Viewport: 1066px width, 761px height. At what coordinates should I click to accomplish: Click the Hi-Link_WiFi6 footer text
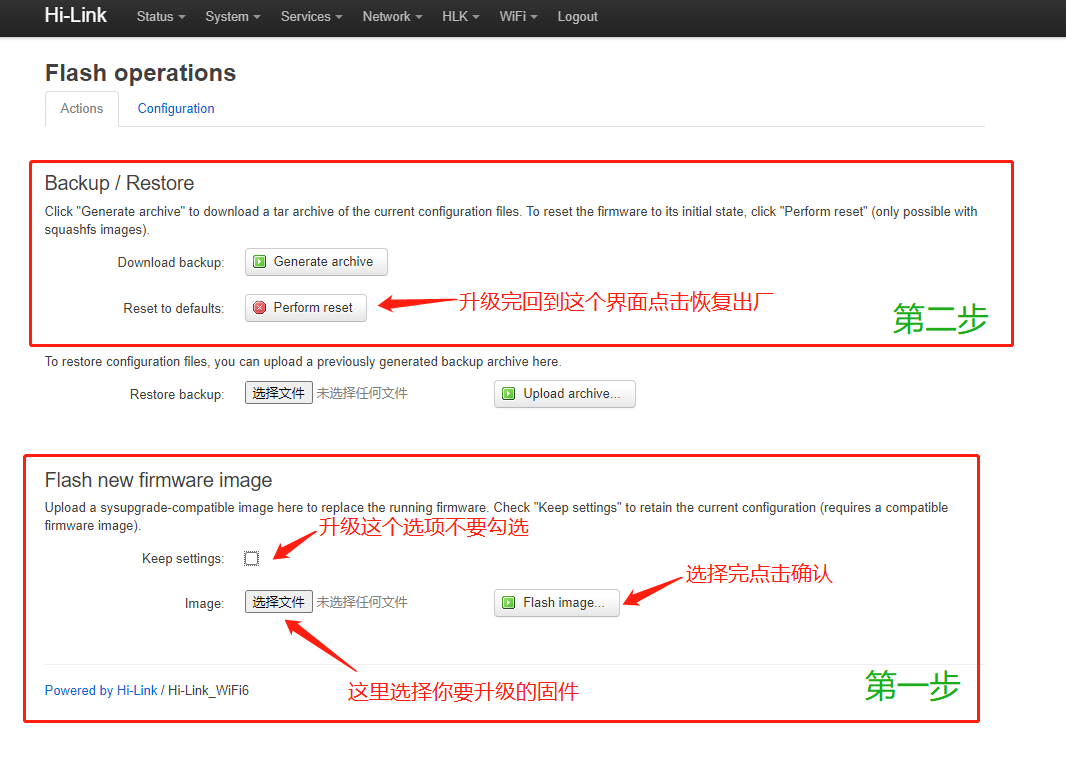(x=208, y=690)
